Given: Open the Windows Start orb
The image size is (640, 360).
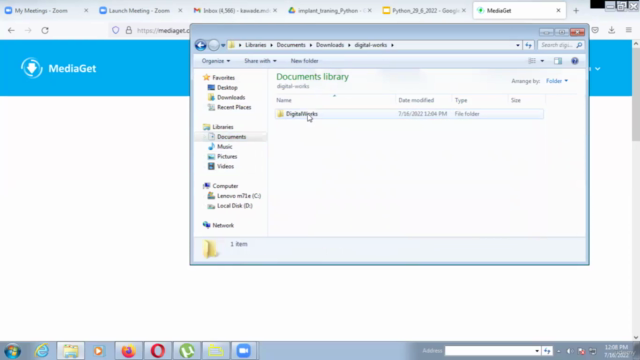Looking at the screenshot, I should 12,351.
